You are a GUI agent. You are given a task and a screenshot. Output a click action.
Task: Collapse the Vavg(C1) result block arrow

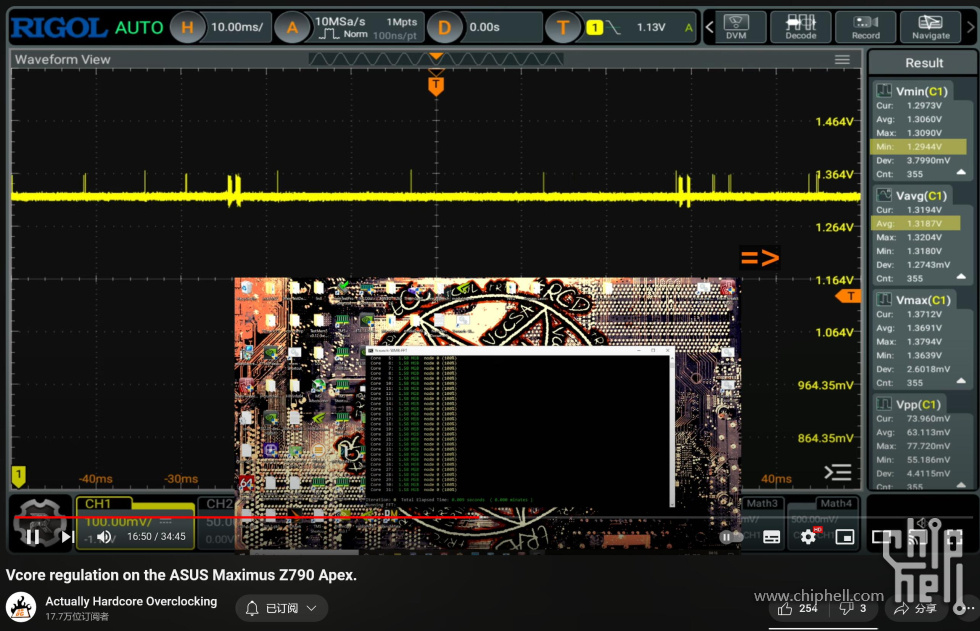(x=961, y=277)
